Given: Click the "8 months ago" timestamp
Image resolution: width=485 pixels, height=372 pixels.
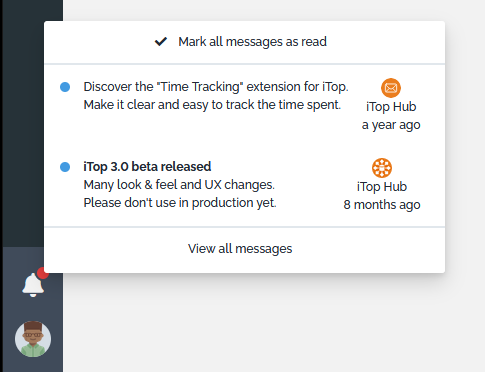Looking at the screenshot, I should click(x=382, y=205).
